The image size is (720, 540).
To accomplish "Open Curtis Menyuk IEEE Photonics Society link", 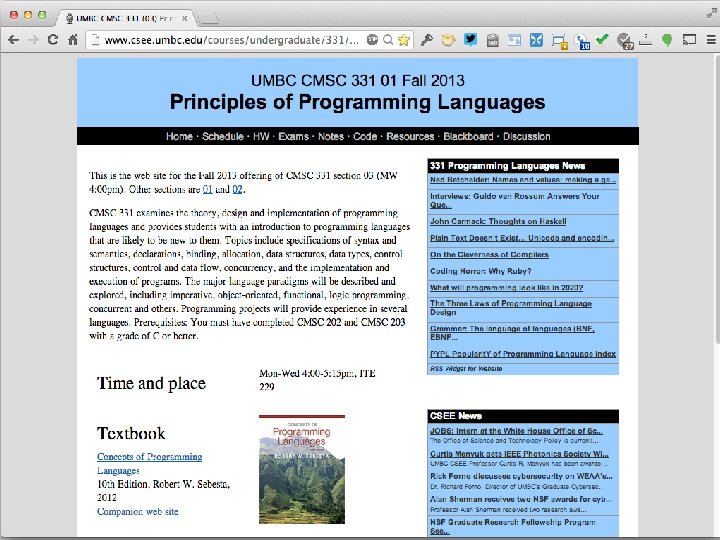I will [519, 454].
